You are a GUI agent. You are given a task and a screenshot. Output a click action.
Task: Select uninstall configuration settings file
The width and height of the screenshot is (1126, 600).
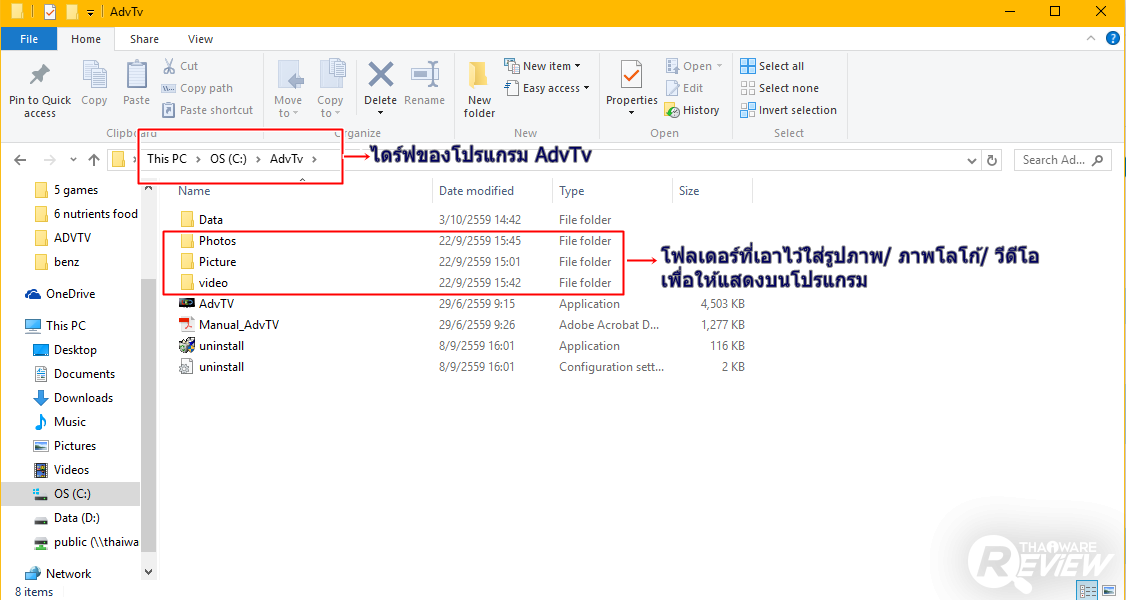(463, 367)
